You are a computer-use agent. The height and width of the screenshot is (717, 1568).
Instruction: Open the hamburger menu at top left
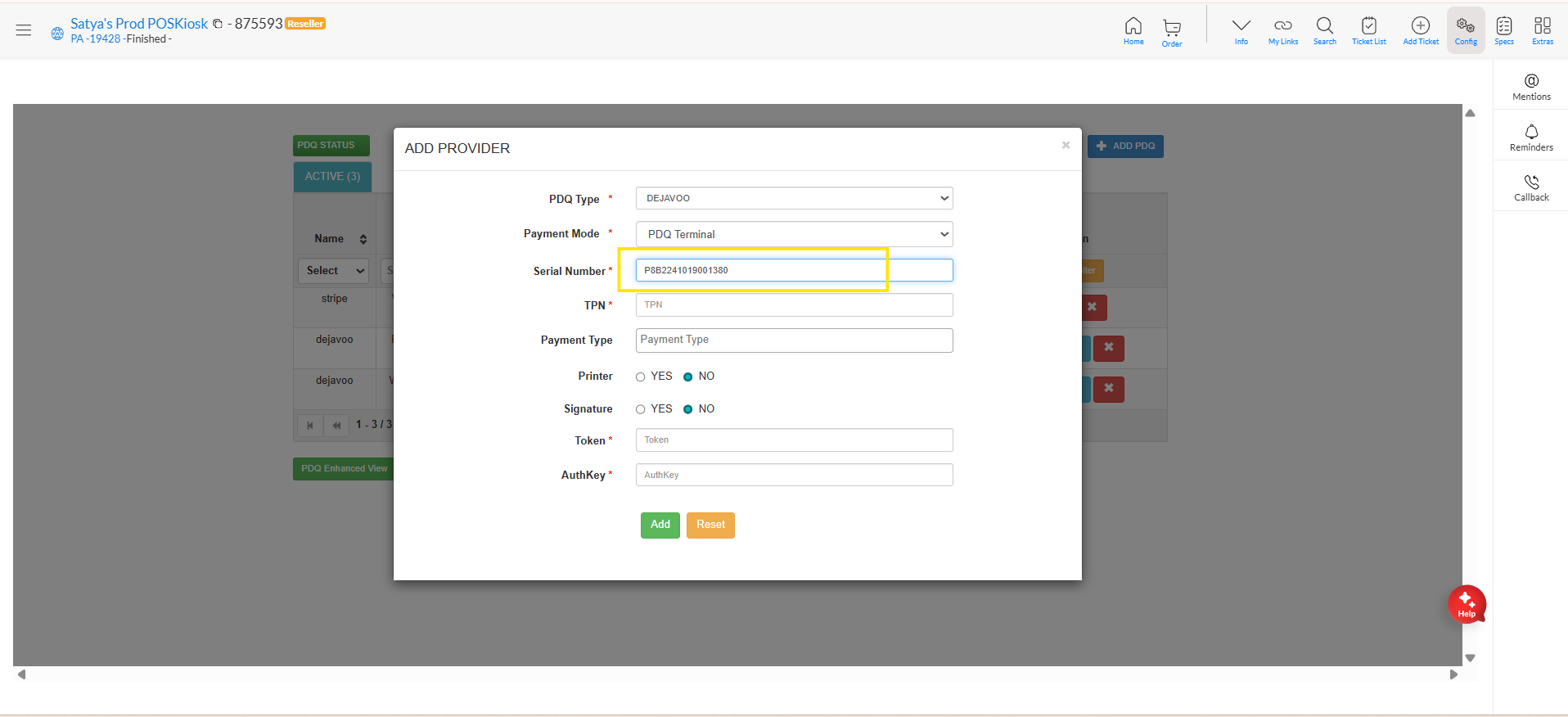pos(24,30)
